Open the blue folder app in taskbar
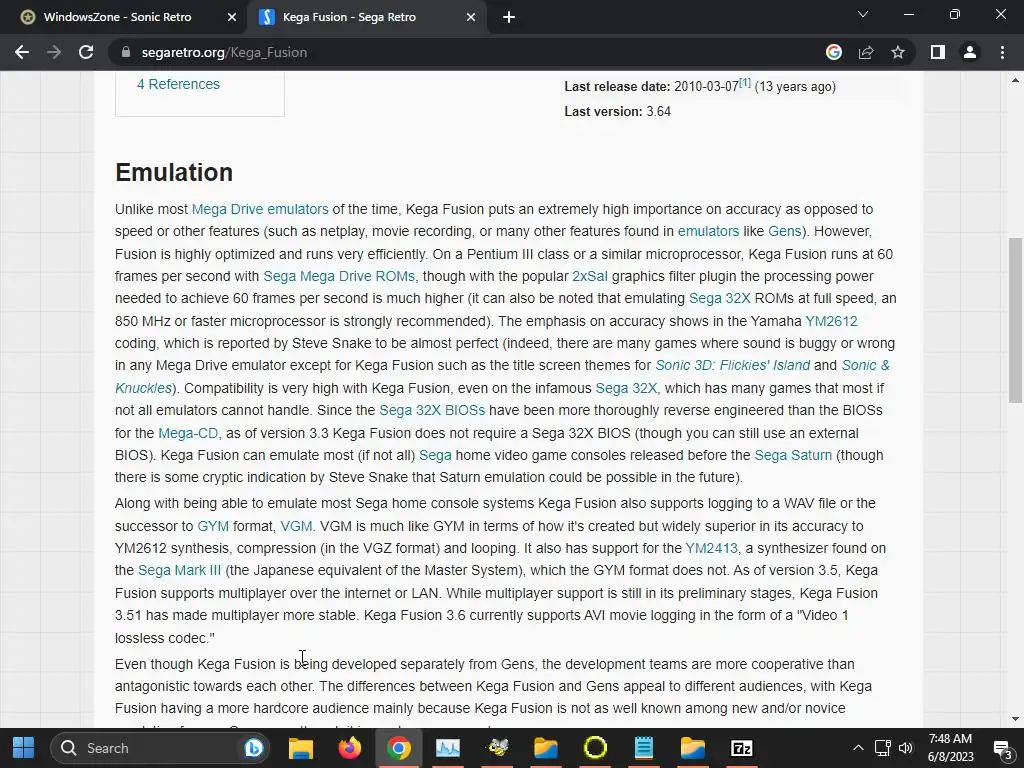1024x768 pixels. click(x=546, y=748)
